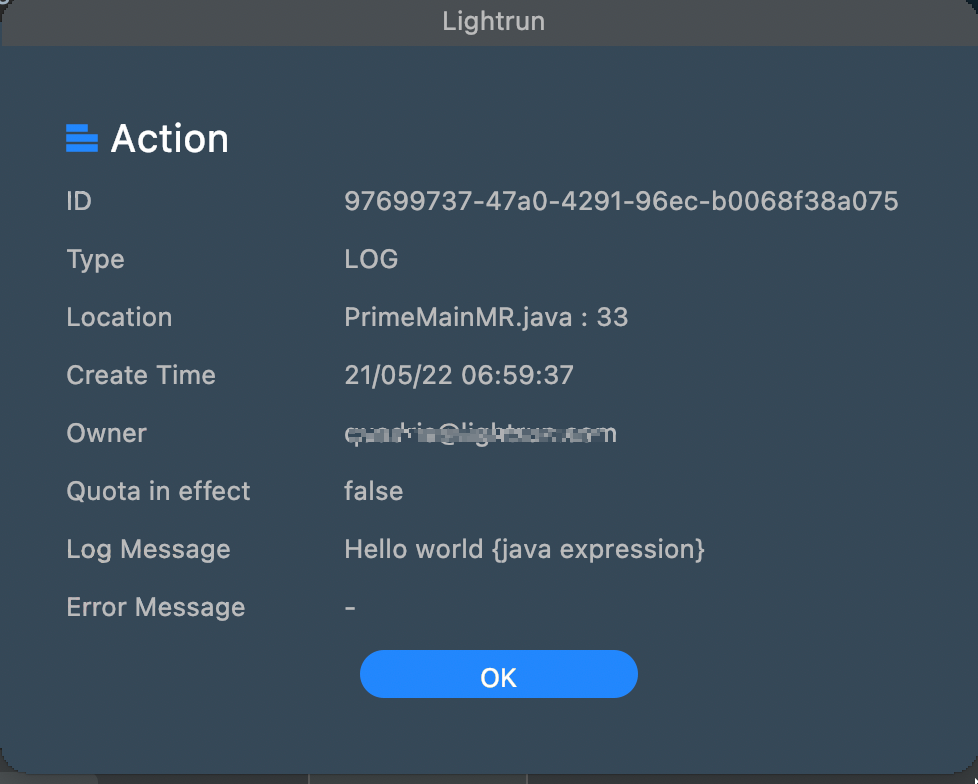Click the Error Message label
Image resolution: width=978 pixels, height=784 pixels.
[155, 607]
